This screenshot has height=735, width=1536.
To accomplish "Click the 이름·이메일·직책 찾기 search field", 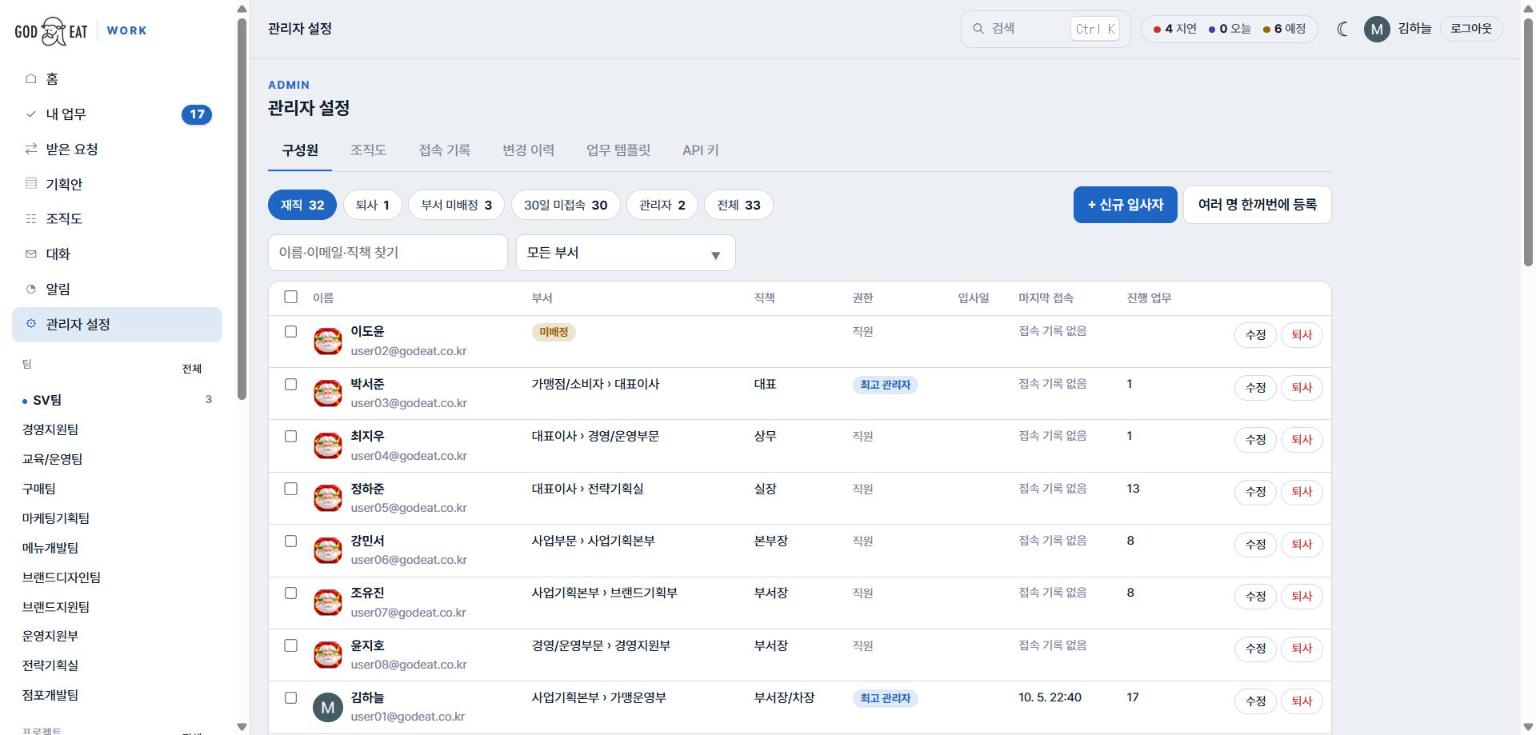I will coord(388,253).
